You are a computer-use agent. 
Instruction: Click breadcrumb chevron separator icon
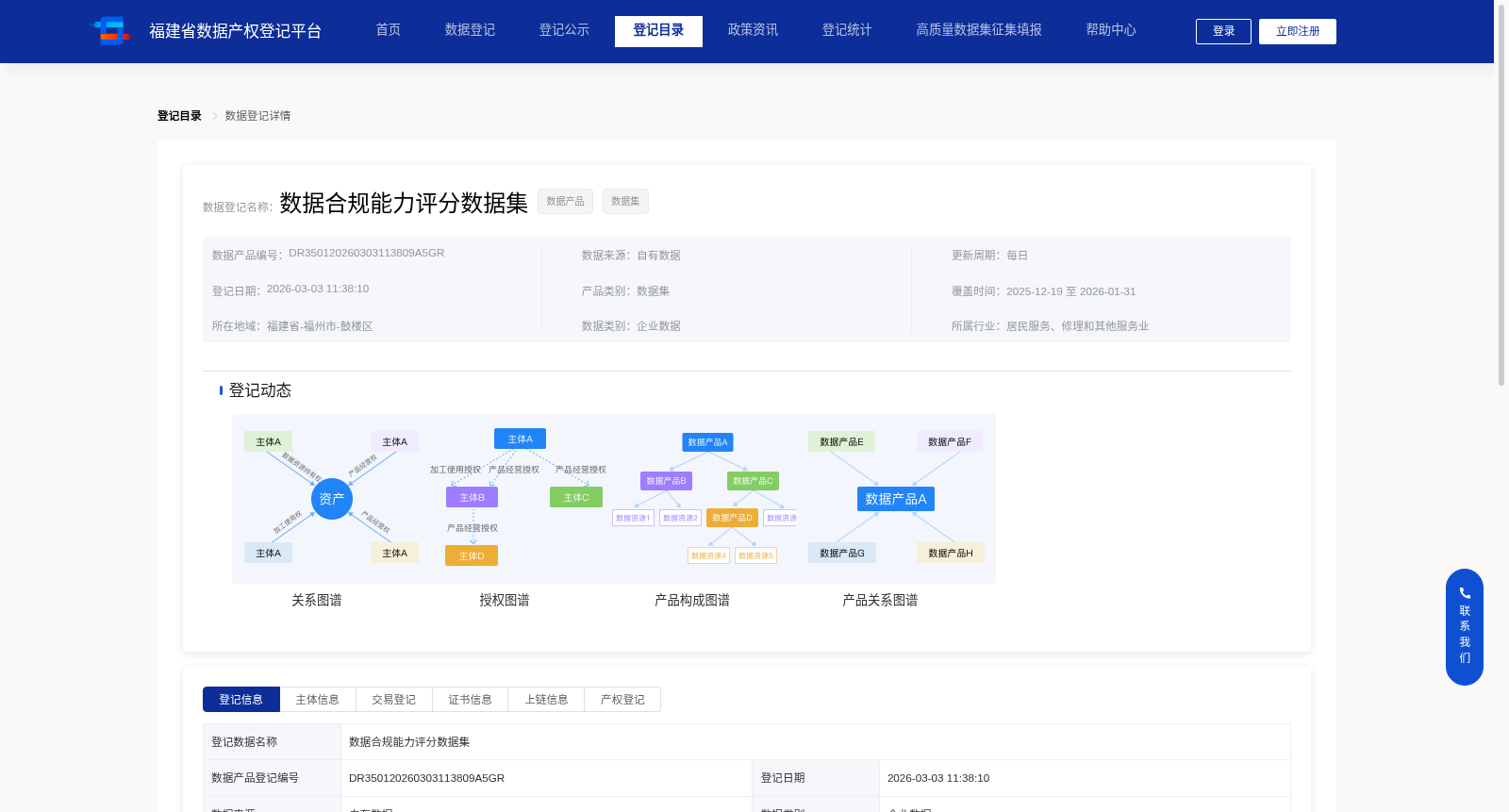(x=215, y=116)
